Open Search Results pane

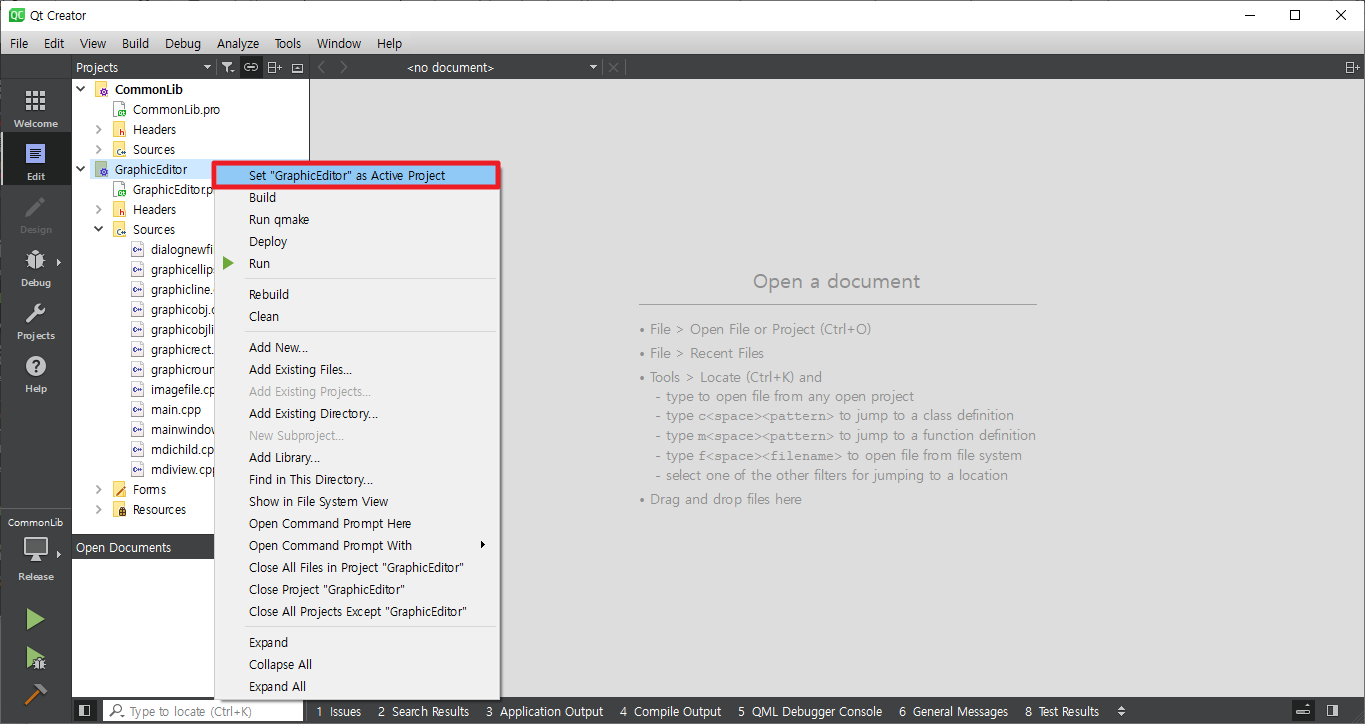(423, 711)
